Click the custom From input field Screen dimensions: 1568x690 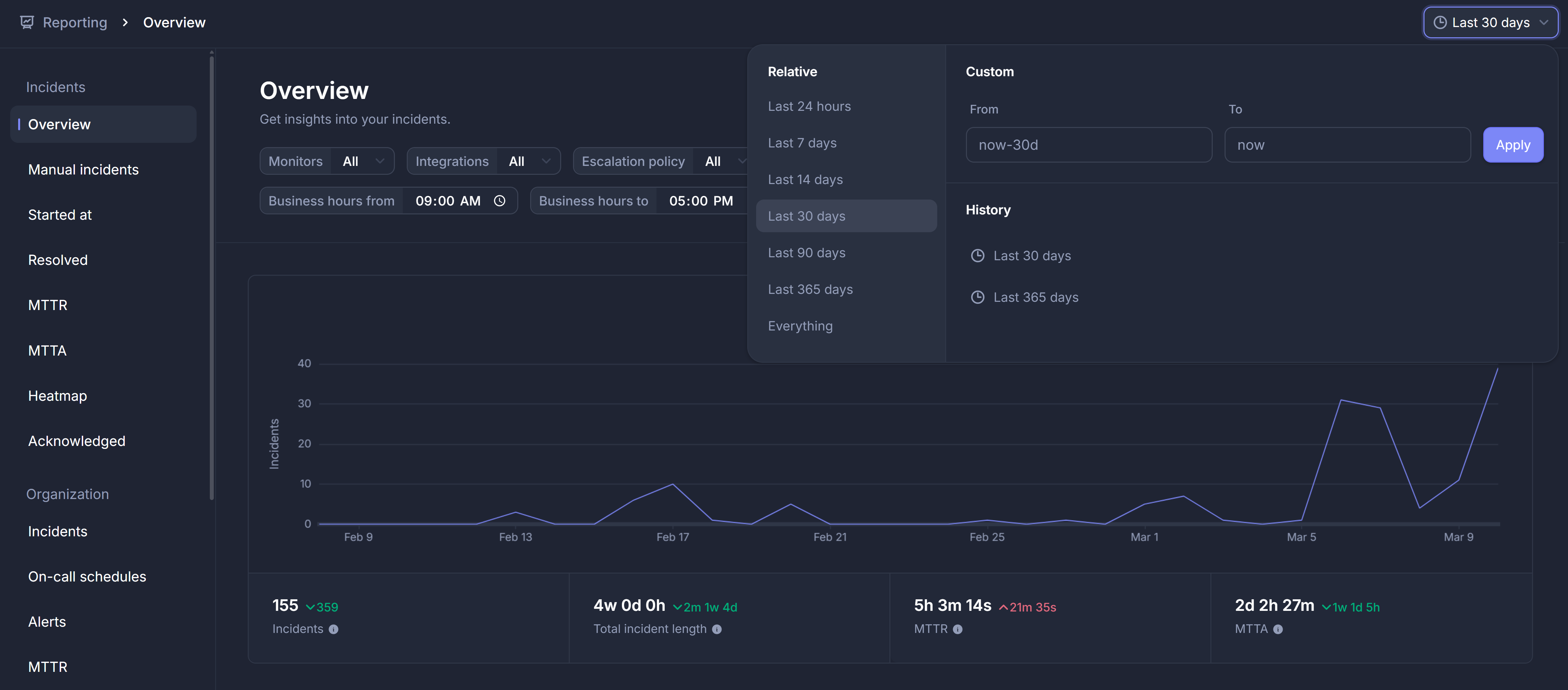(x=1088, y=145)
